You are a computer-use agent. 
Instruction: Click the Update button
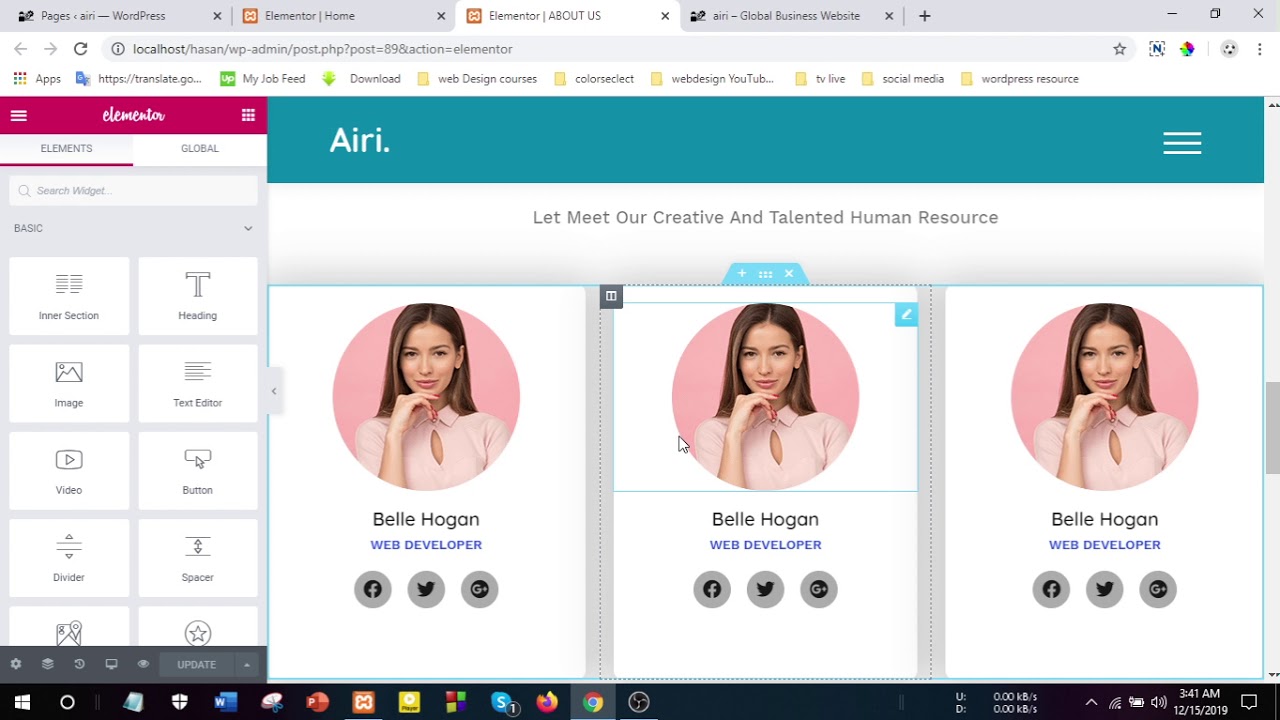(x=196, y=664)
